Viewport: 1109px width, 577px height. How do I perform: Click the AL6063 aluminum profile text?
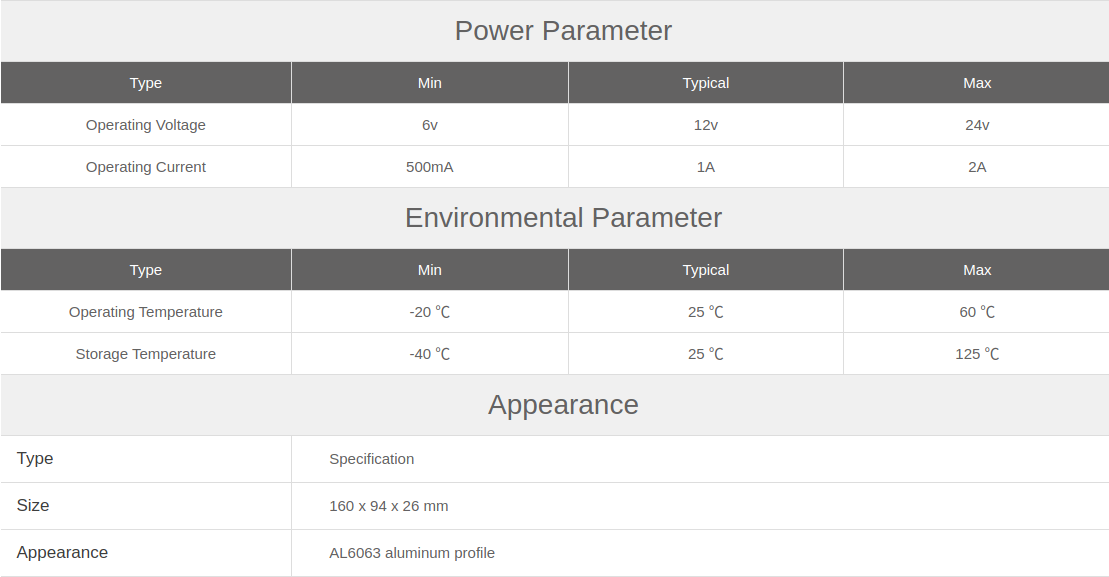pyautogui.click(x=412, y=553)
